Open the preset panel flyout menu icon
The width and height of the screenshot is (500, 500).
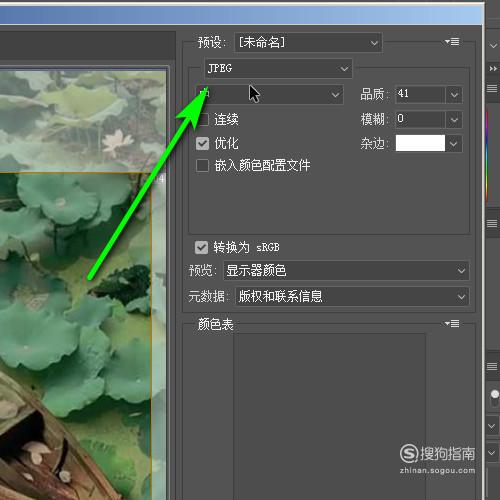452,42
